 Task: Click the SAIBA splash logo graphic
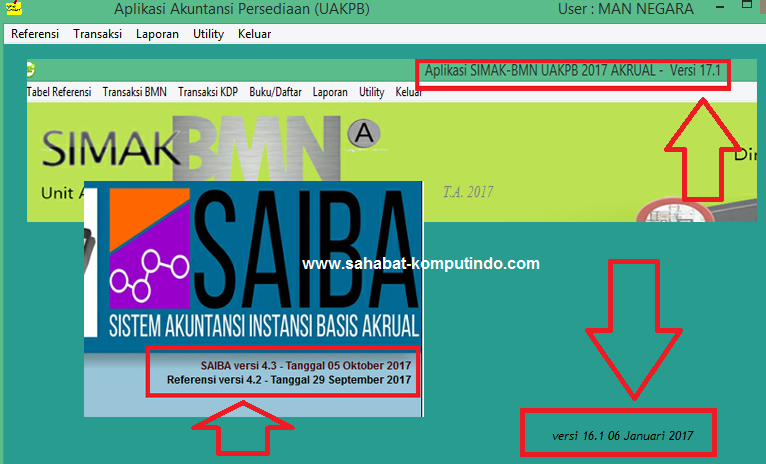[x=264, y=249]
